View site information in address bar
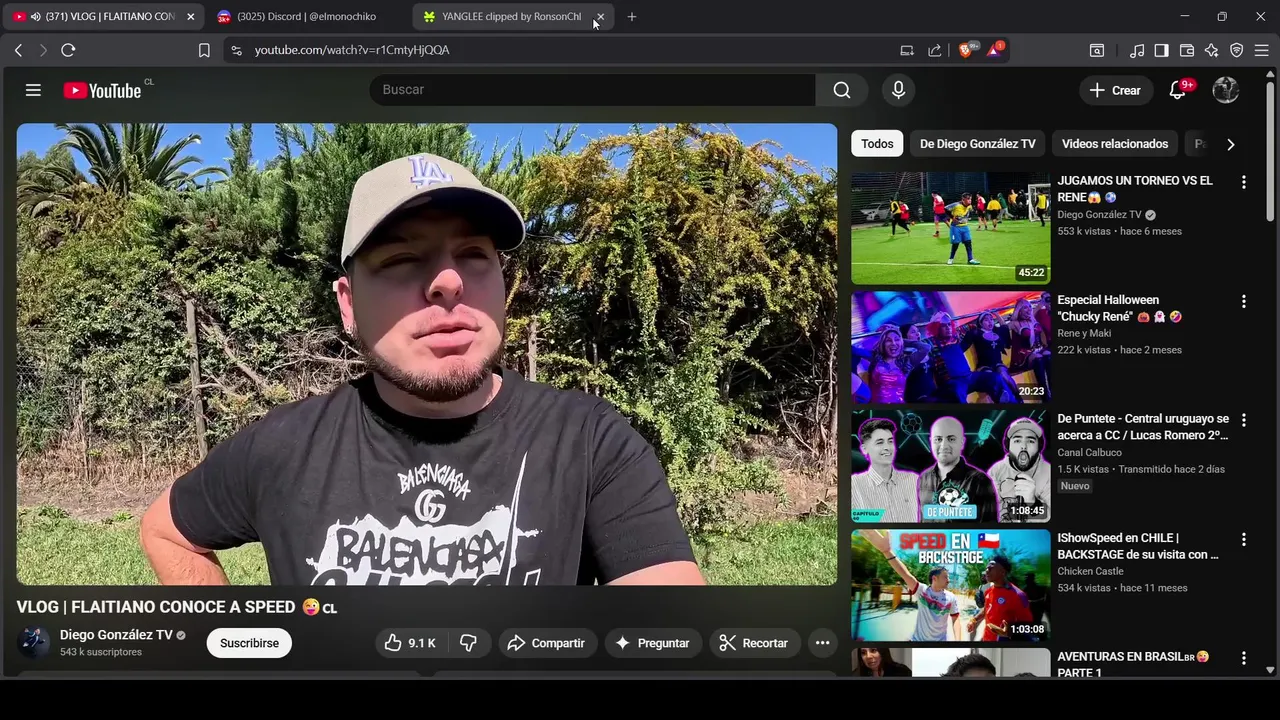The image size is (1280, 720). (x=236, y=50)
